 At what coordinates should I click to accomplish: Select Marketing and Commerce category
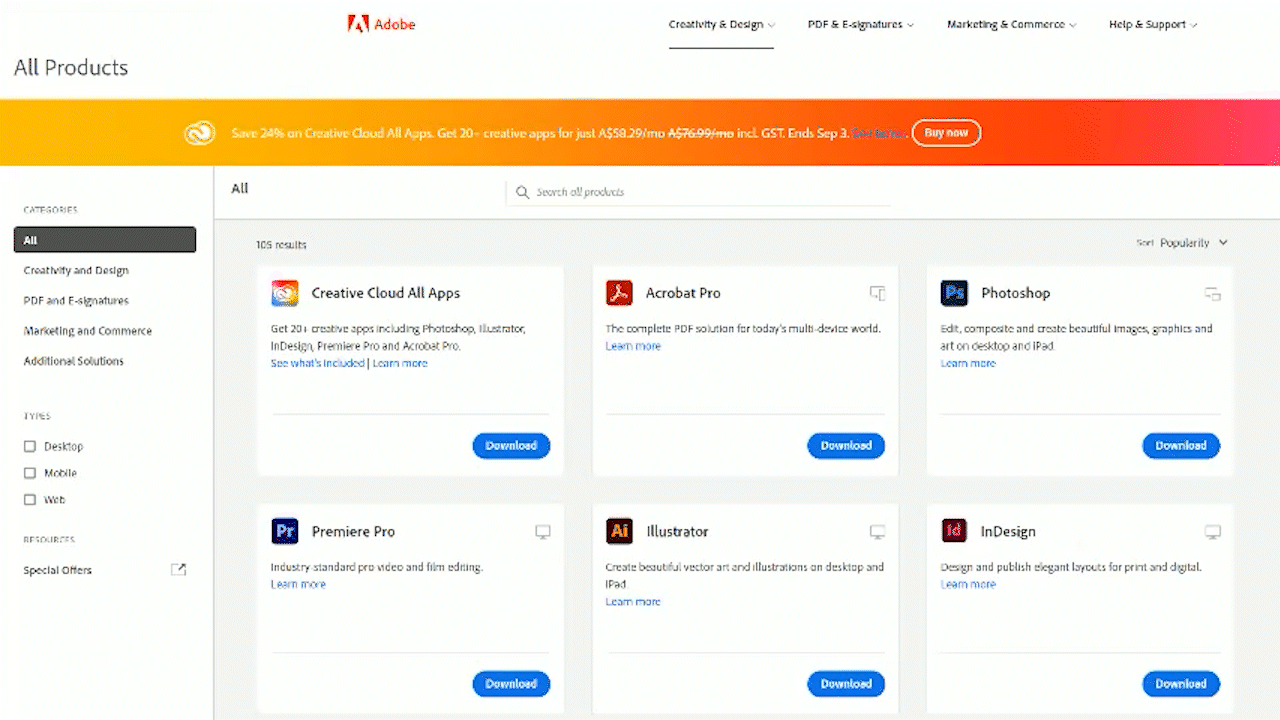(88, 331)
